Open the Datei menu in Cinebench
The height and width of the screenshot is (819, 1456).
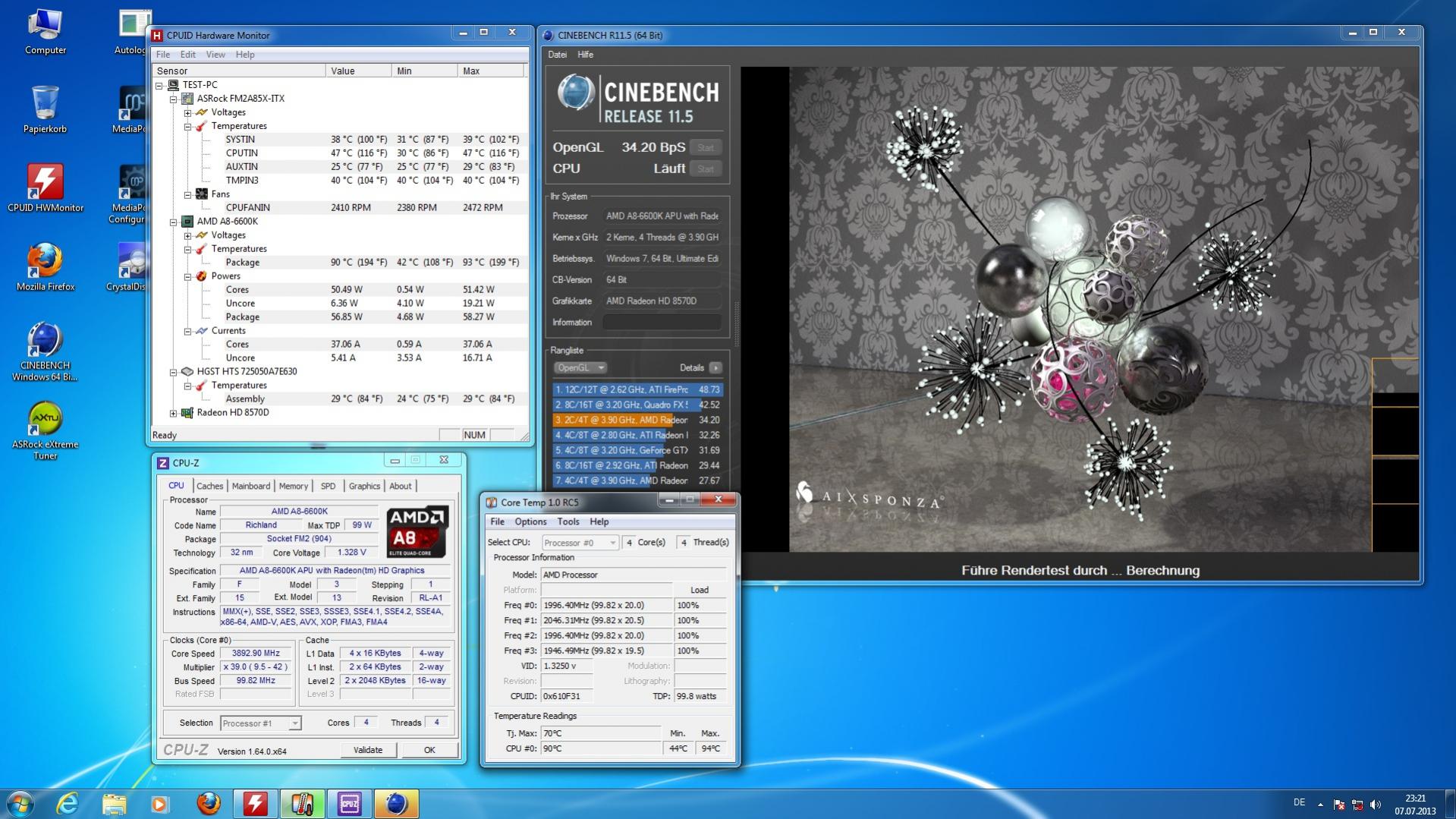(558, 55)
